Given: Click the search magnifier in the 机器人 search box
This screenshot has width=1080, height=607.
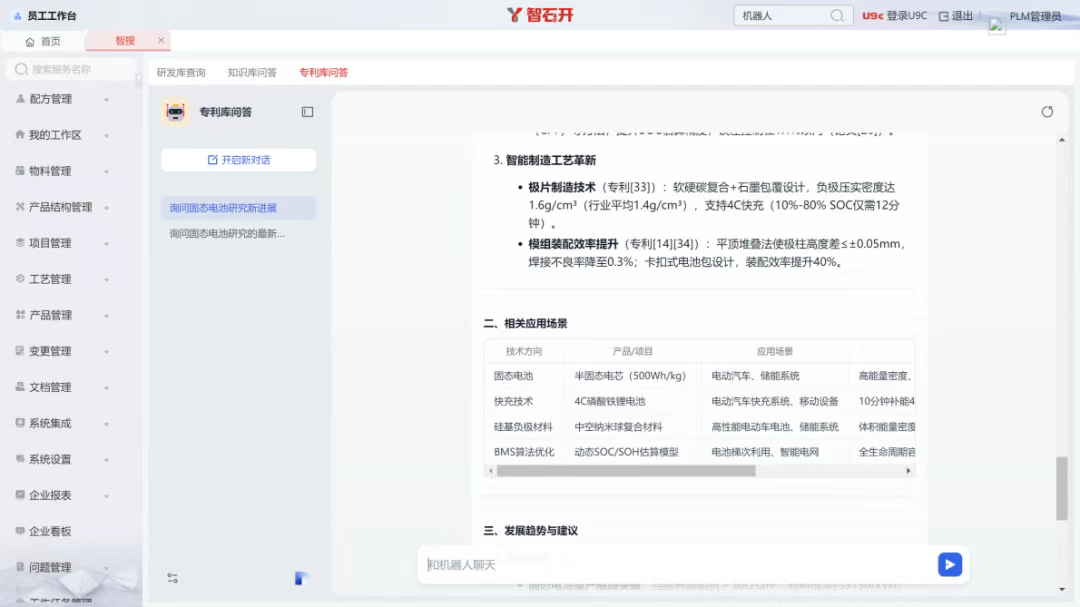Looking at the screenshot, I should click(837, 15).
